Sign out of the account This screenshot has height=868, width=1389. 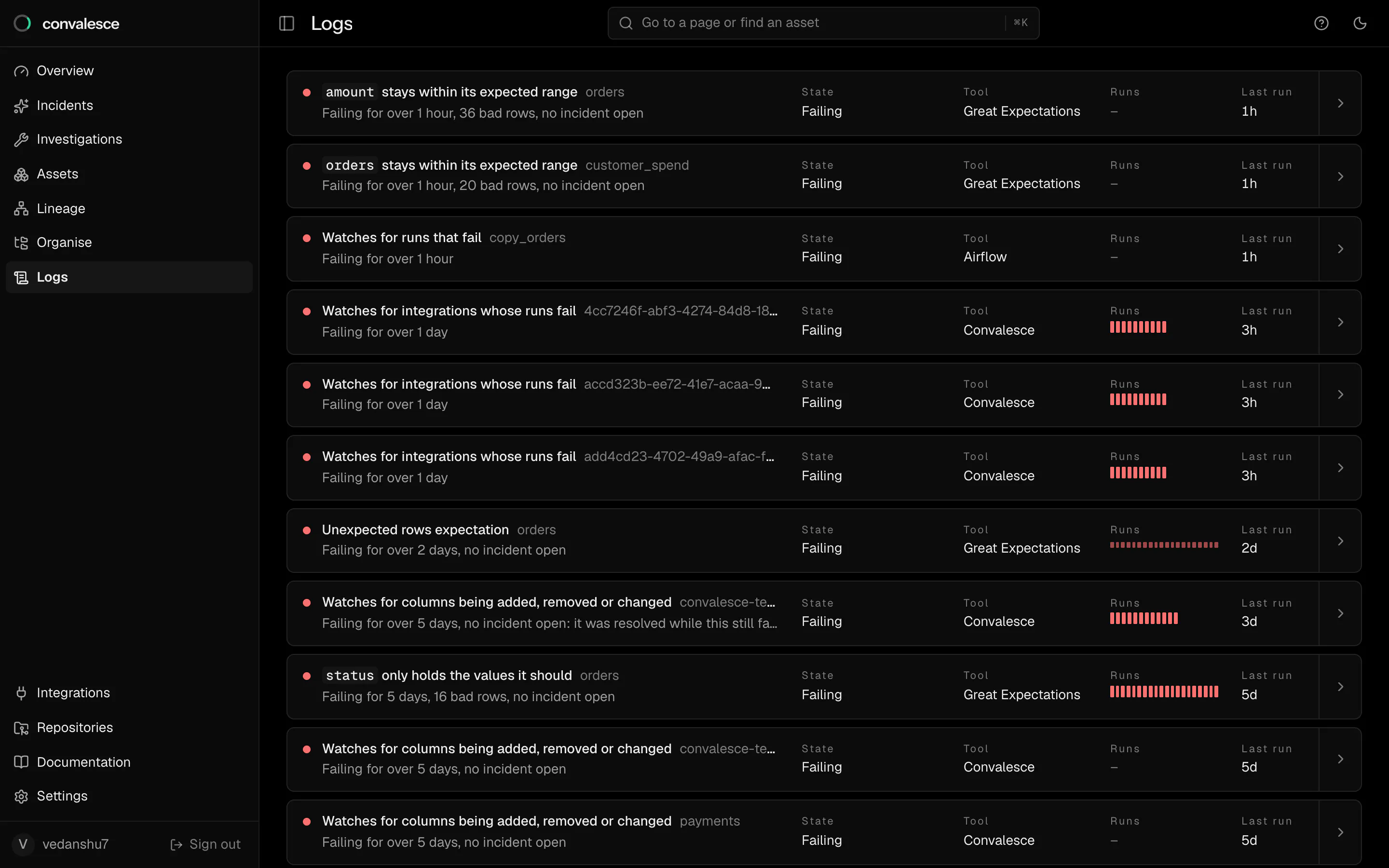pyautogui.click(x=205, y=844)
